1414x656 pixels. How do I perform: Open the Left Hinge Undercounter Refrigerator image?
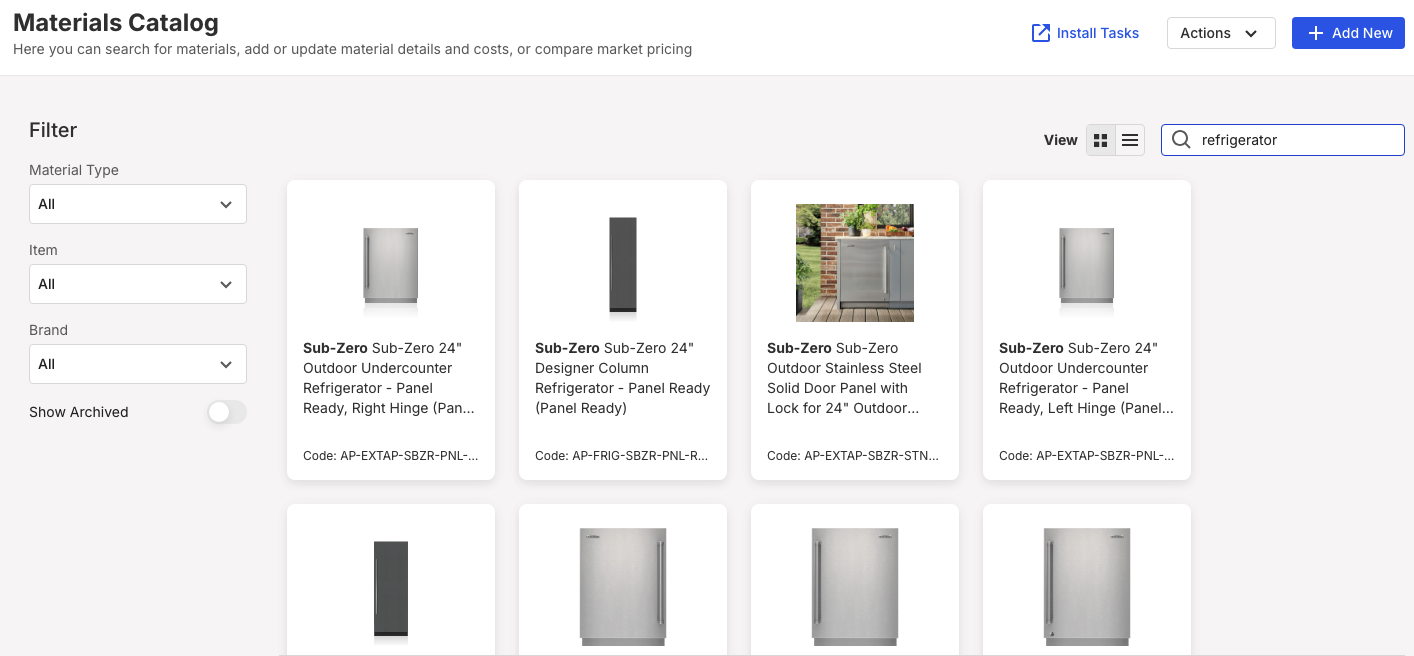pos(1087,263)
